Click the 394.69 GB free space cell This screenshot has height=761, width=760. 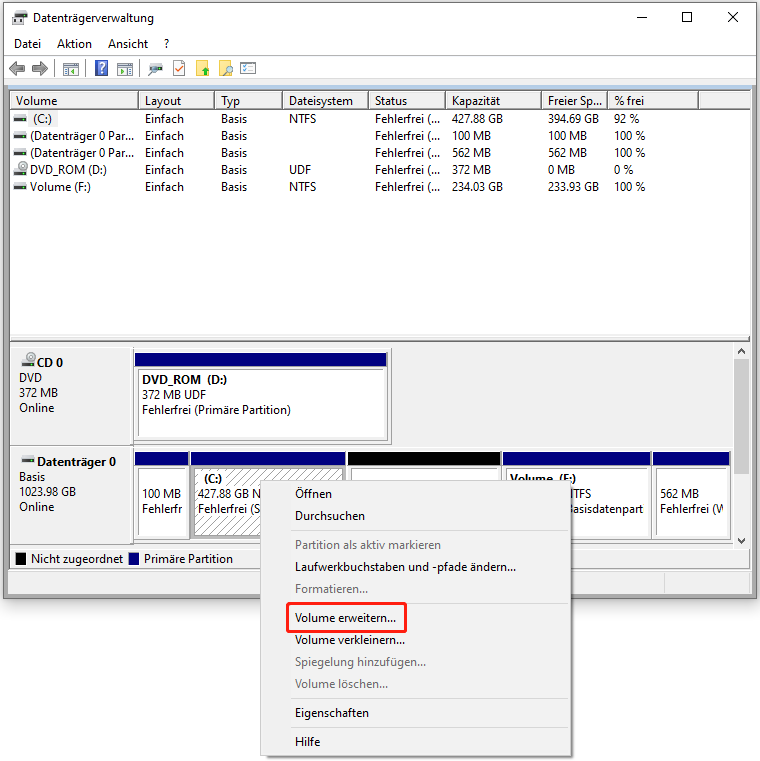573,118
